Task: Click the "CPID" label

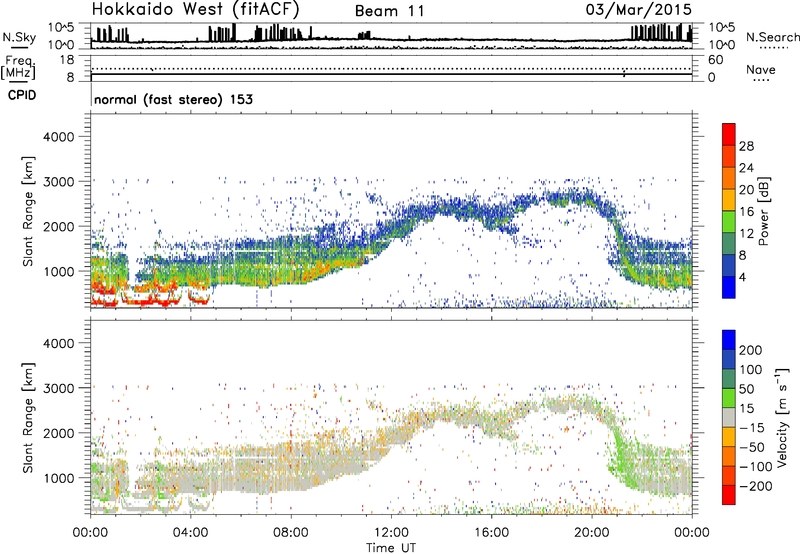Action: click(22, 95)
